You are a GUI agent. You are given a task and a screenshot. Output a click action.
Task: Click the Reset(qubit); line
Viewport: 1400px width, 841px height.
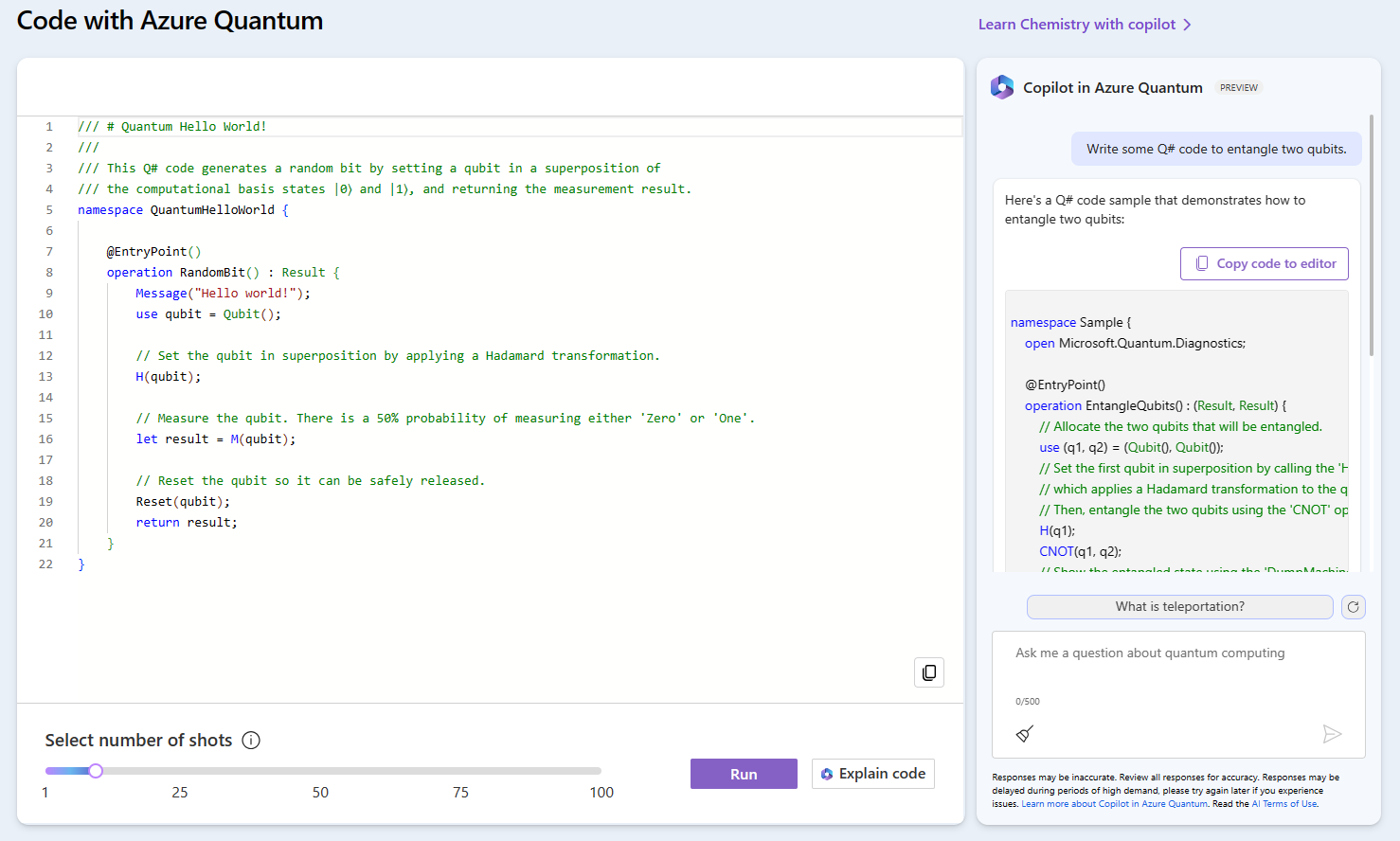[183, 502]
